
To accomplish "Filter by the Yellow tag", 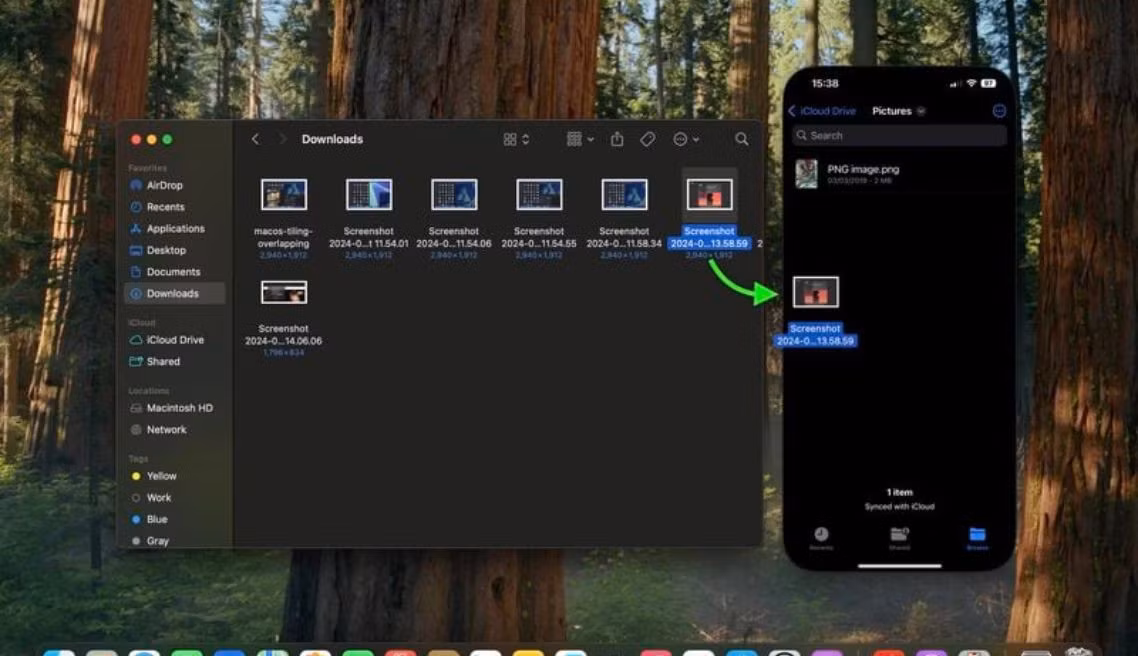I will pyautogui.click(x=174, y=476).
